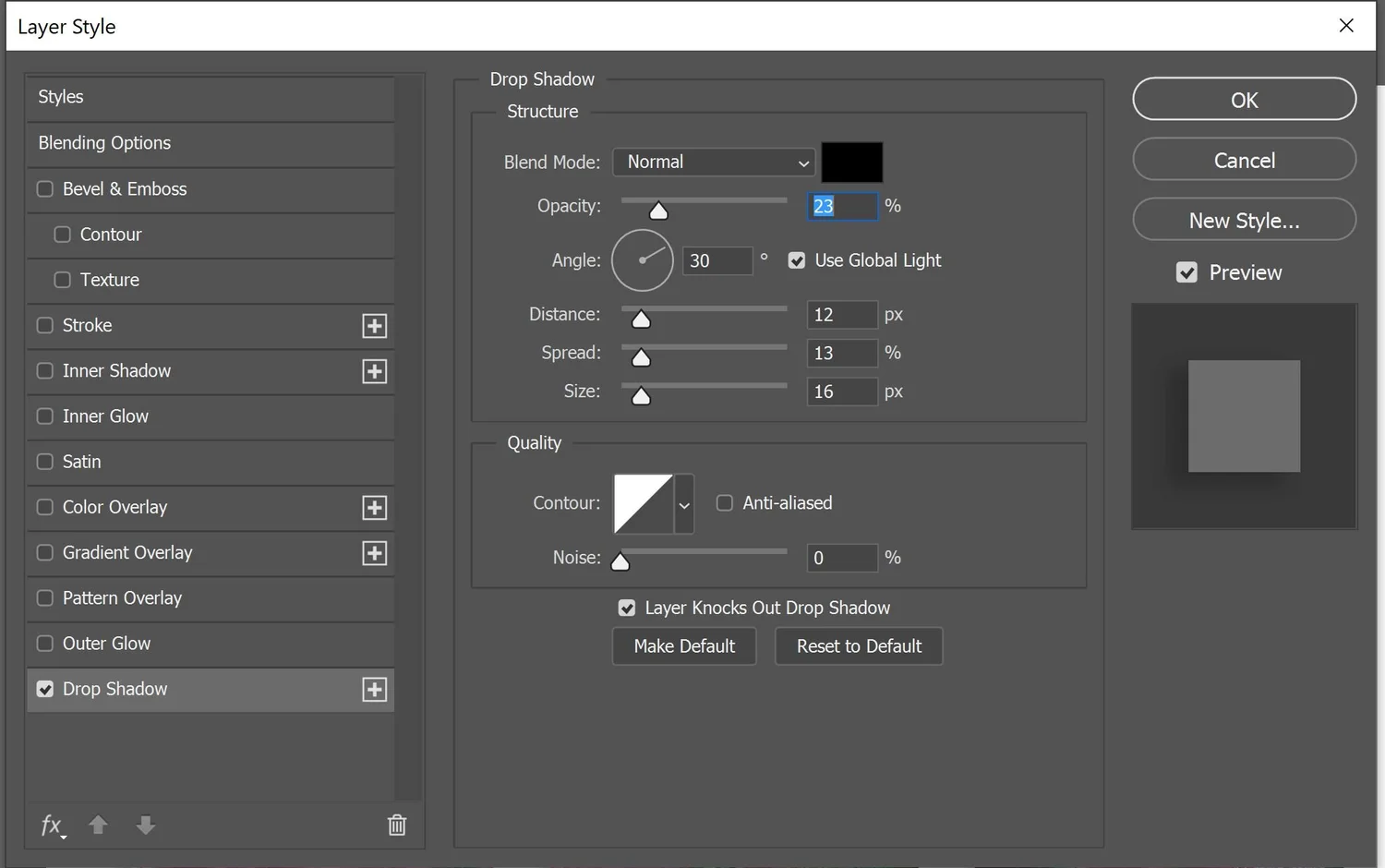The height and width of the screenshot is (868, 1385).
Task: Click the contour curve thumbnail
Action: (x=644, y=504)
